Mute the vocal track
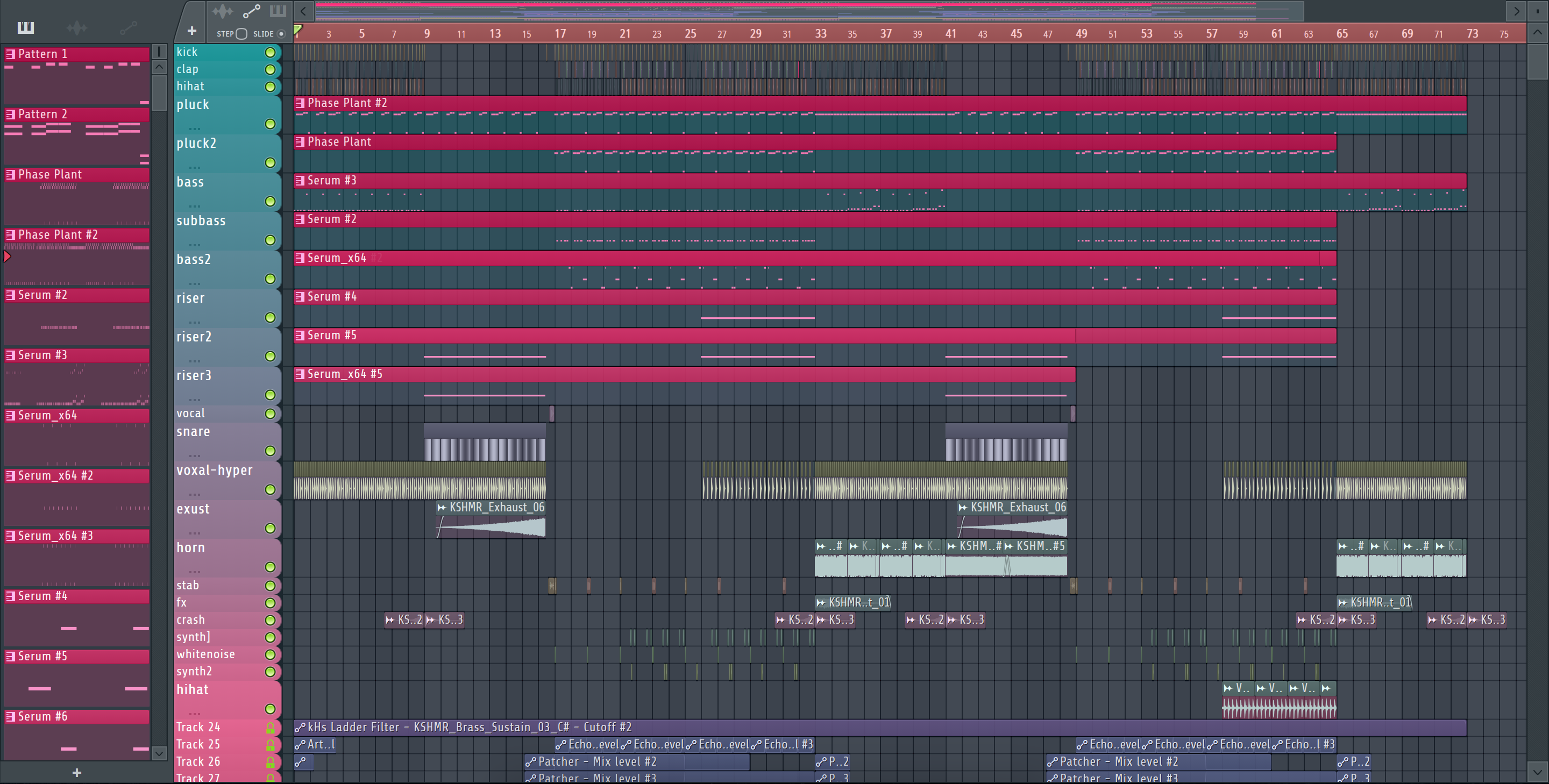 (270, 414)
